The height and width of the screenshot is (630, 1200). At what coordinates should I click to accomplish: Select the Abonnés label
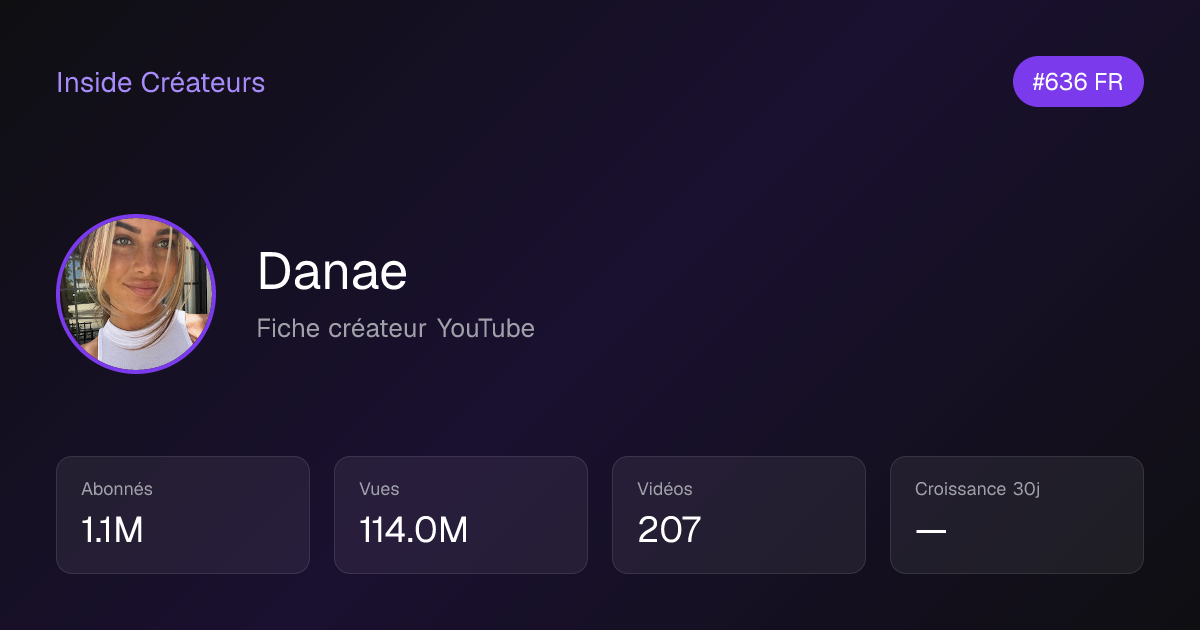[117, 489]
